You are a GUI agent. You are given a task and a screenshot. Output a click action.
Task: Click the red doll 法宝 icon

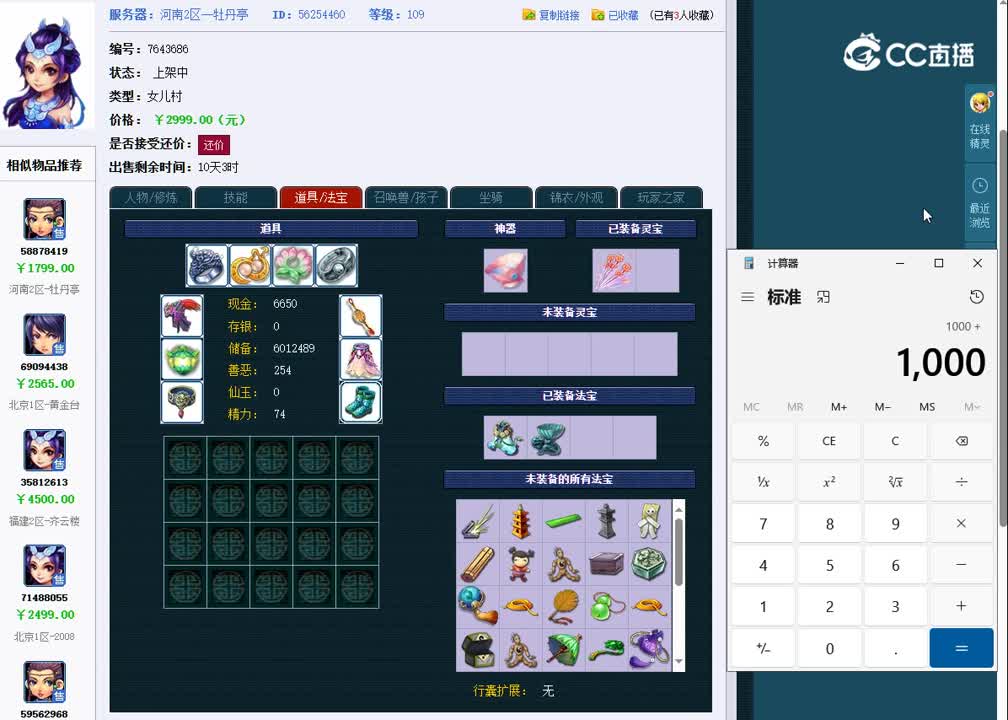coord(521,564)
